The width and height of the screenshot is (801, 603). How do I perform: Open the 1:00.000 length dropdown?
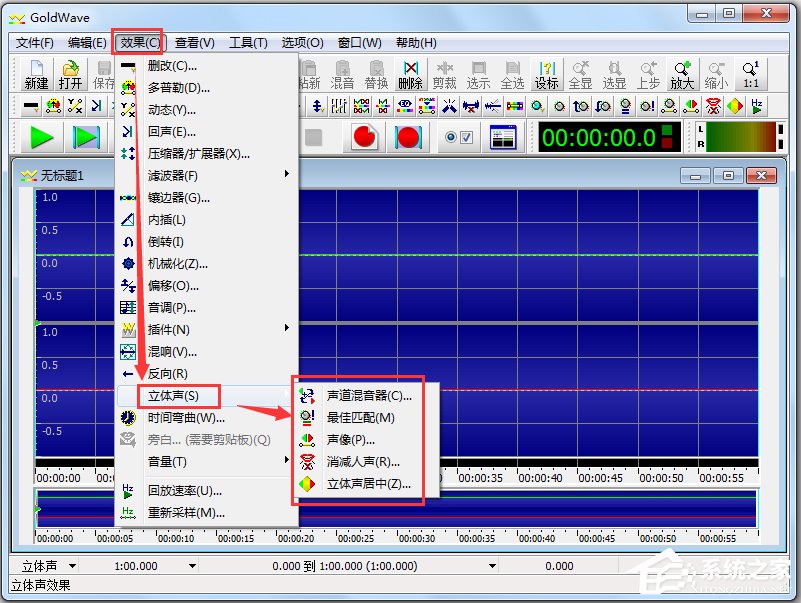coord(192,566)
